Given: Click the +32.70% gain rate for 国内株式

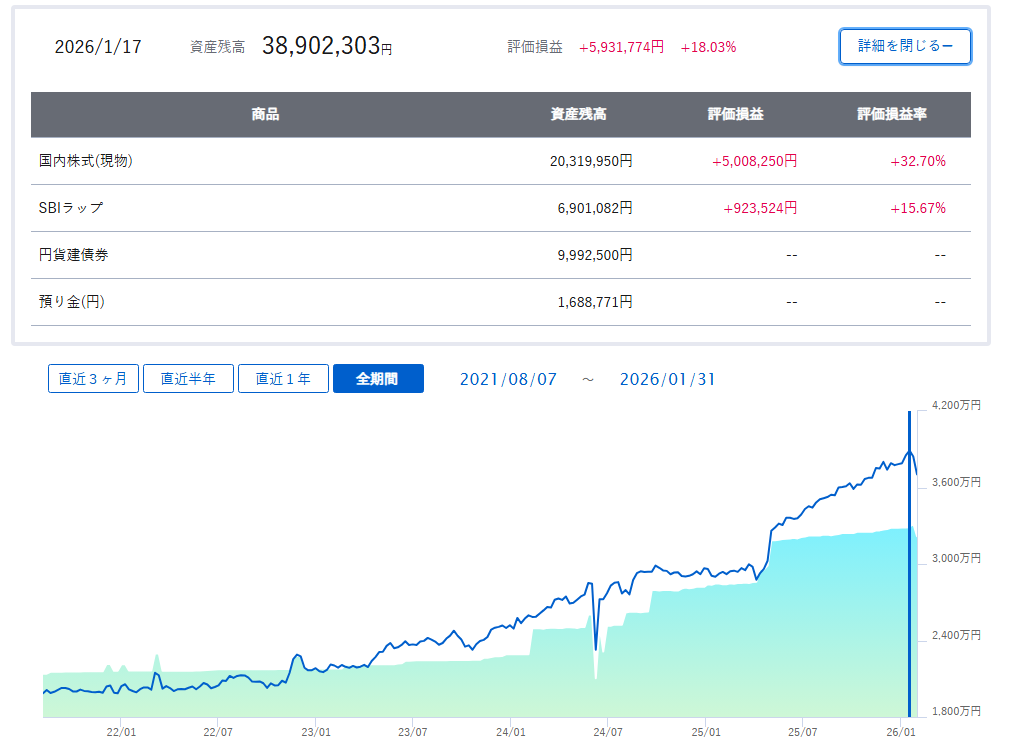Looking at the screenshot, I should tap(918, 161).
